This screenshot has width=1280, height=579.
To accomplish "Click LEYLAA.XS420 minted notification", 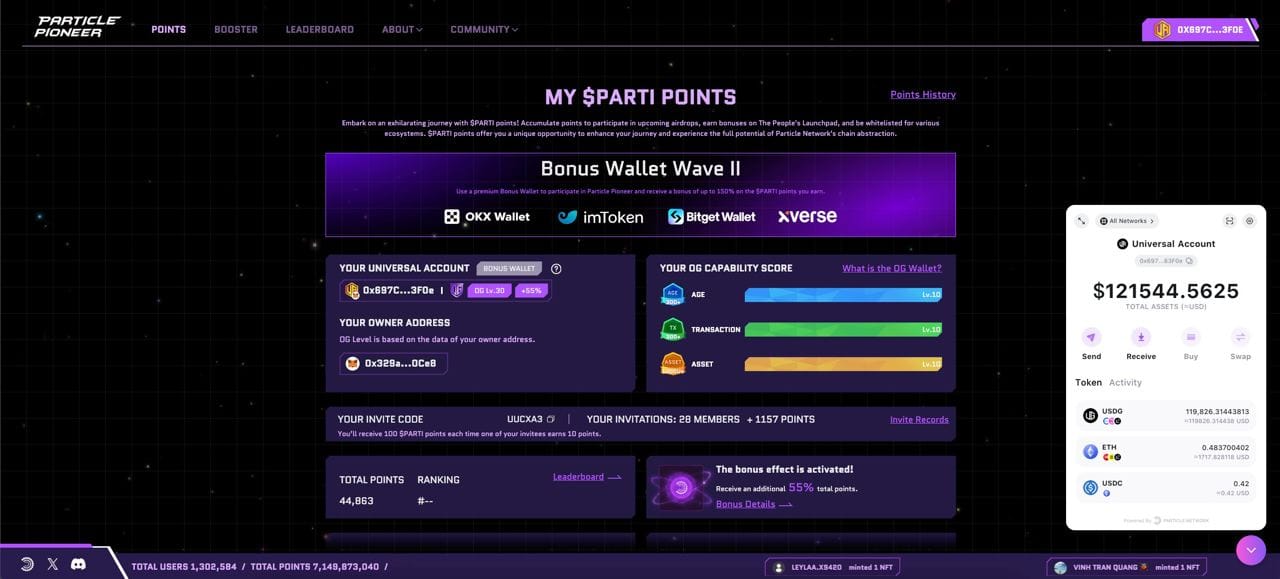I will (834, 567).
